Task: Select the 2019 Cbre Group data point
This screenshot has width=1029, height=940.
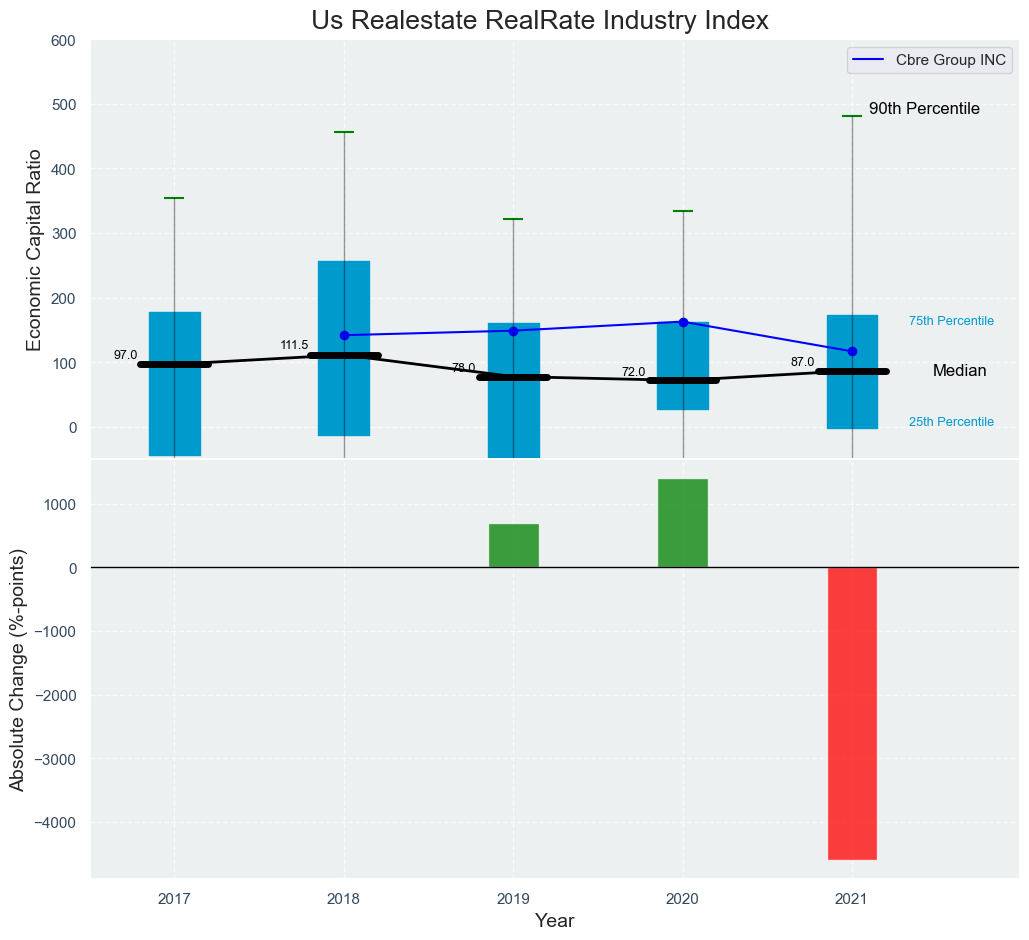Action: coord(513,331)
